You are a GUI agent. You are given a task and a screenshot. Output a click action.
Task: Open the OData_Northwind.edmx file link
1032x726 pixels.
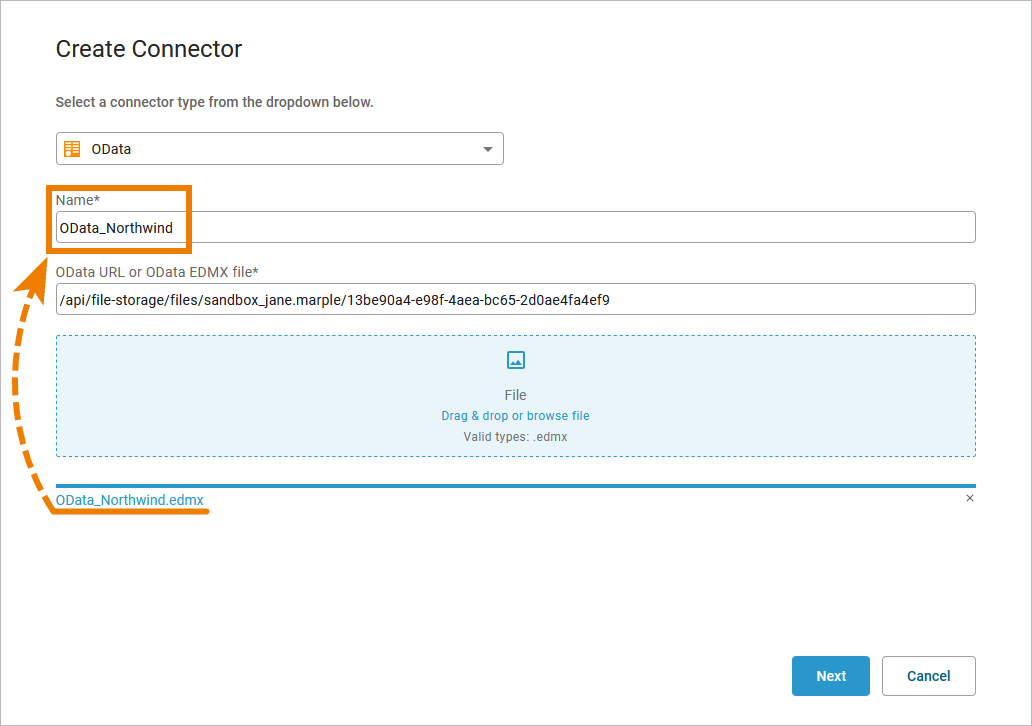pyautogui.click(x=131, y=500)
